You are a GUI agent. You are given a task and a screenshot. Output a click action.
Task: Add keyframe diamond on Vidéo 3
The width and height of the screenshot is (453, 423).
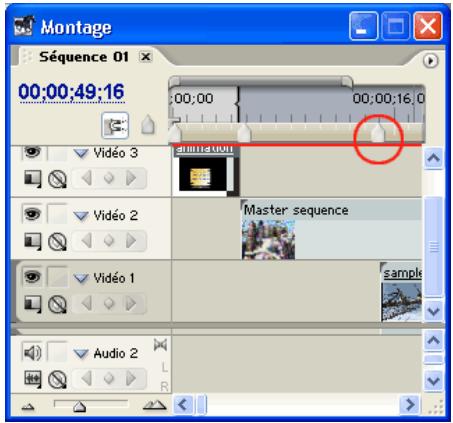[x=109, y=178]
